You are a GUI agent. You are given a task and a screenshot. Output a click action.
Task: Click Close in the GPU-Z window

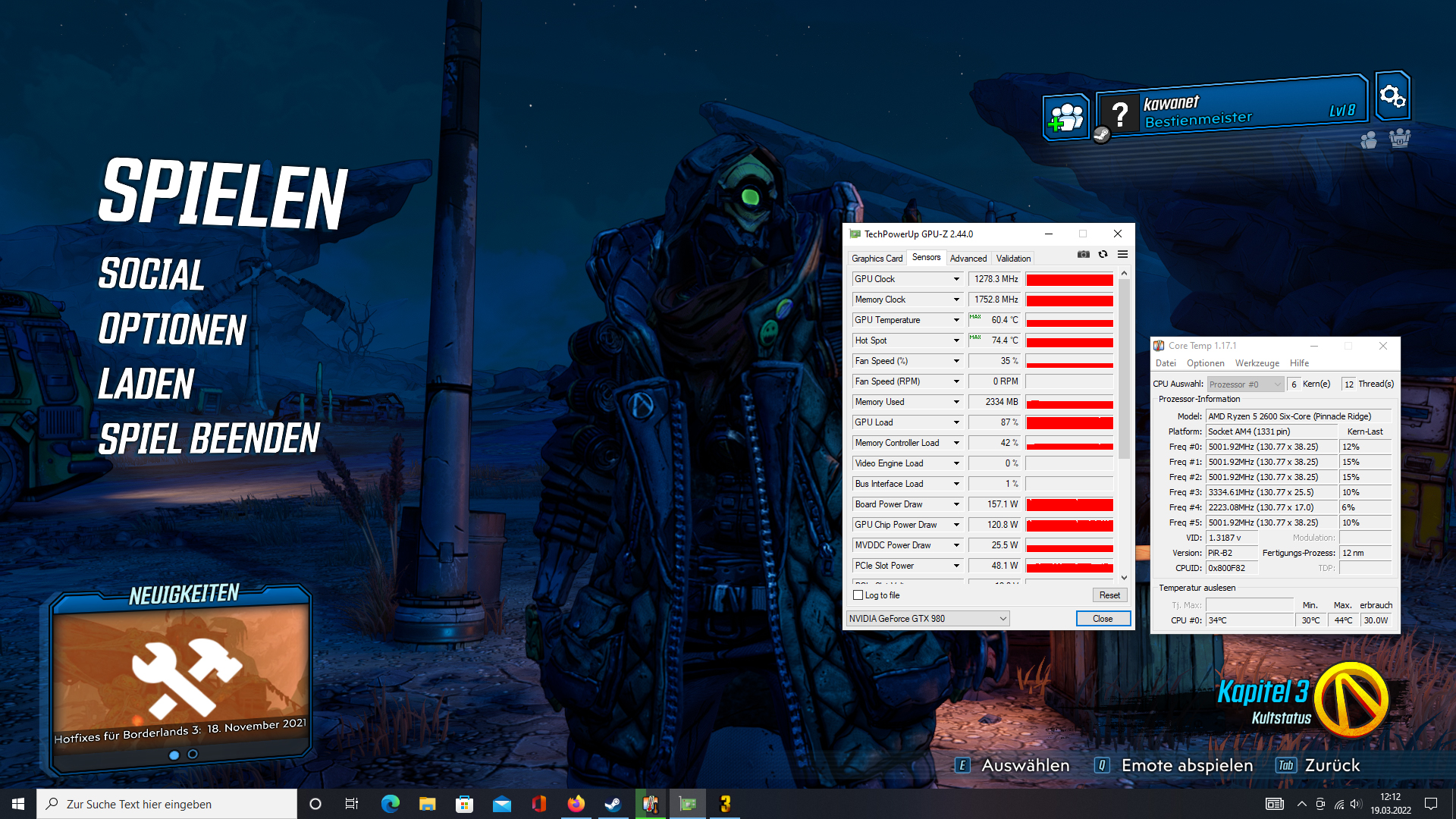[x=1103, y=618]
